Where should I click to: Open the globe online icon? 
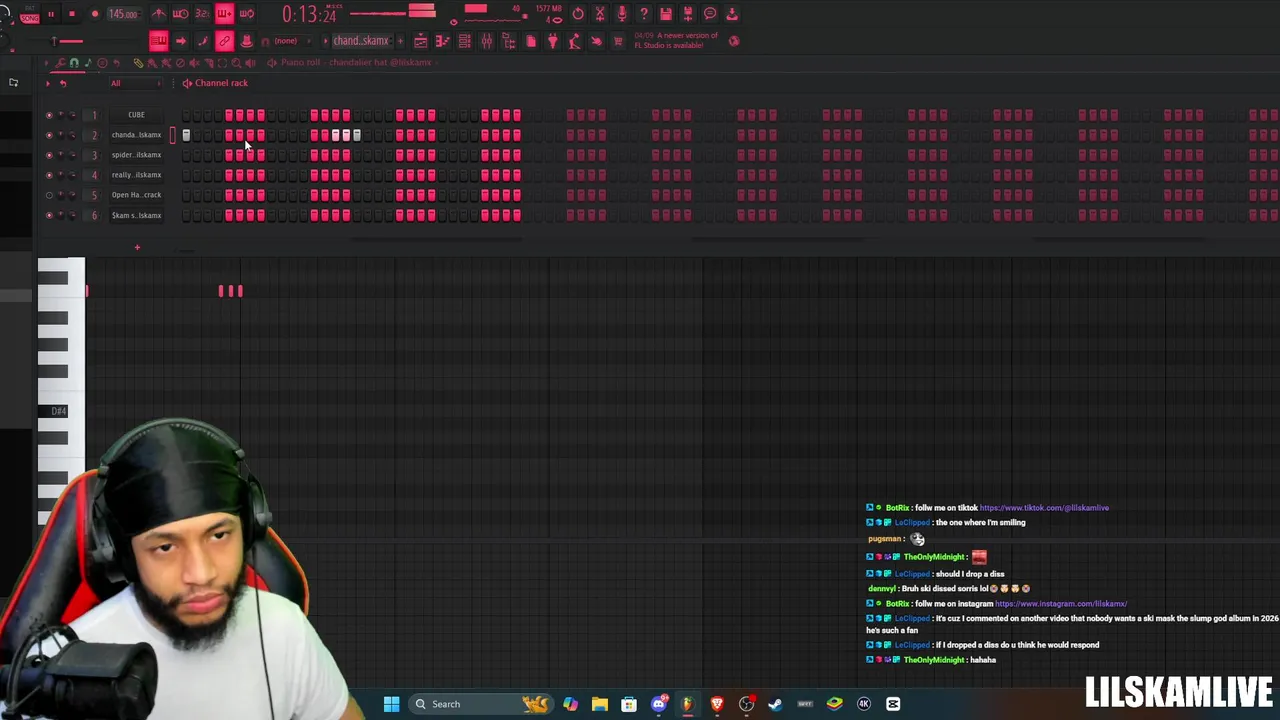[x=734, y=41]
